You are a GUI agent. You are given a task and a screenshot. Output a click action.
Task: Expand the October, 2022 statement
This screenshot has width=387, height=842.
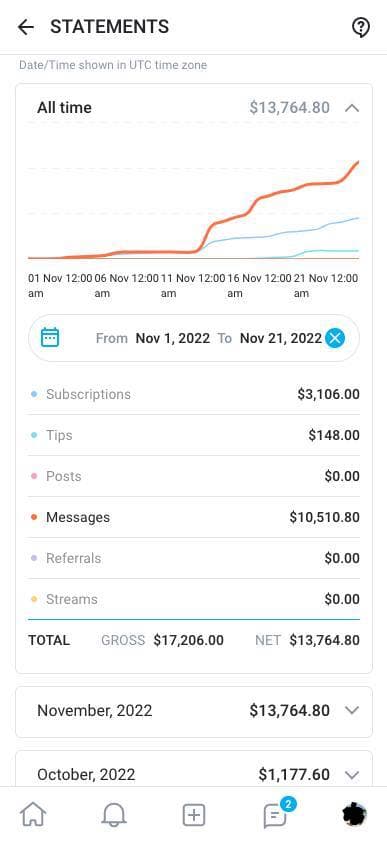[x=194, y=775]
